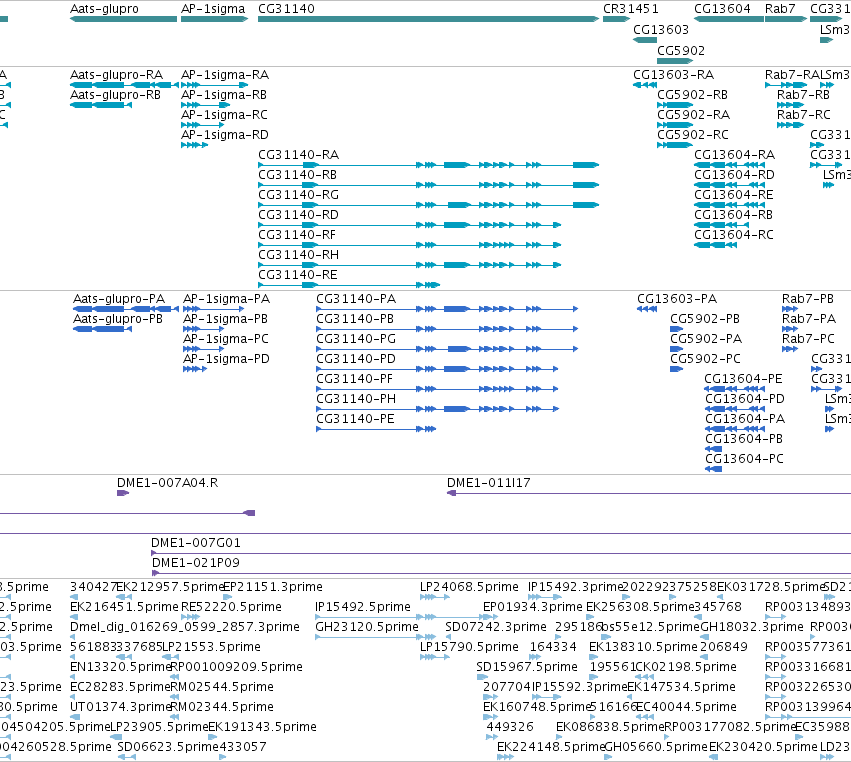Select transcript label CG31140-RH
This screenshot has height=762, width=851.
coord(299,255)
